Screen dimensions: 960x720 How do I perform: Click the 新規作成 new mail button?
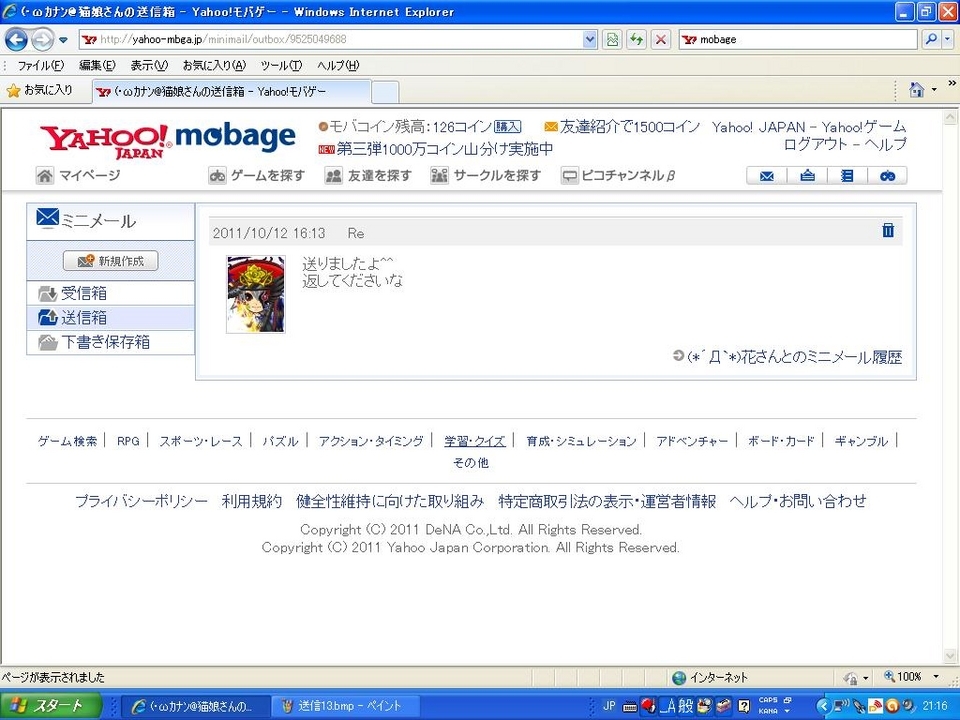pyautogui.click(x=111, y=261)
